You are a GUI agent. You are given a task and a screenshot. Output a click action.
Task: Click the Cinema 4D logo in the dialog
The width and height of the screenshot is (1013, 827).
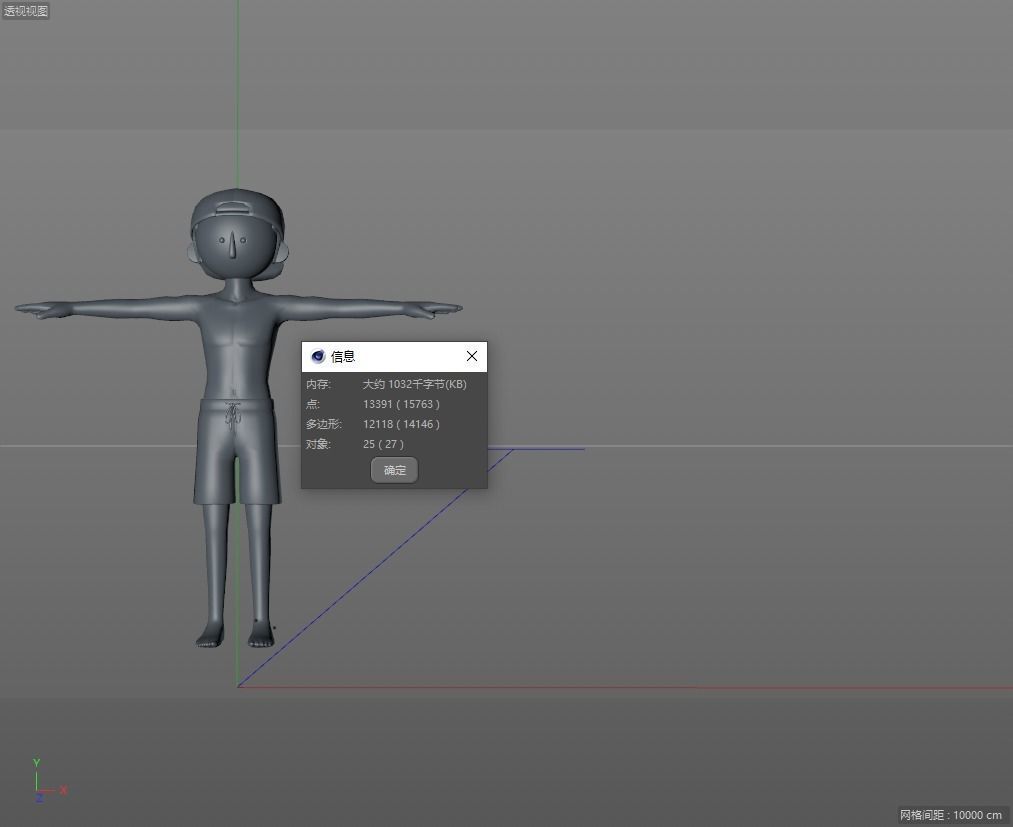317,356
